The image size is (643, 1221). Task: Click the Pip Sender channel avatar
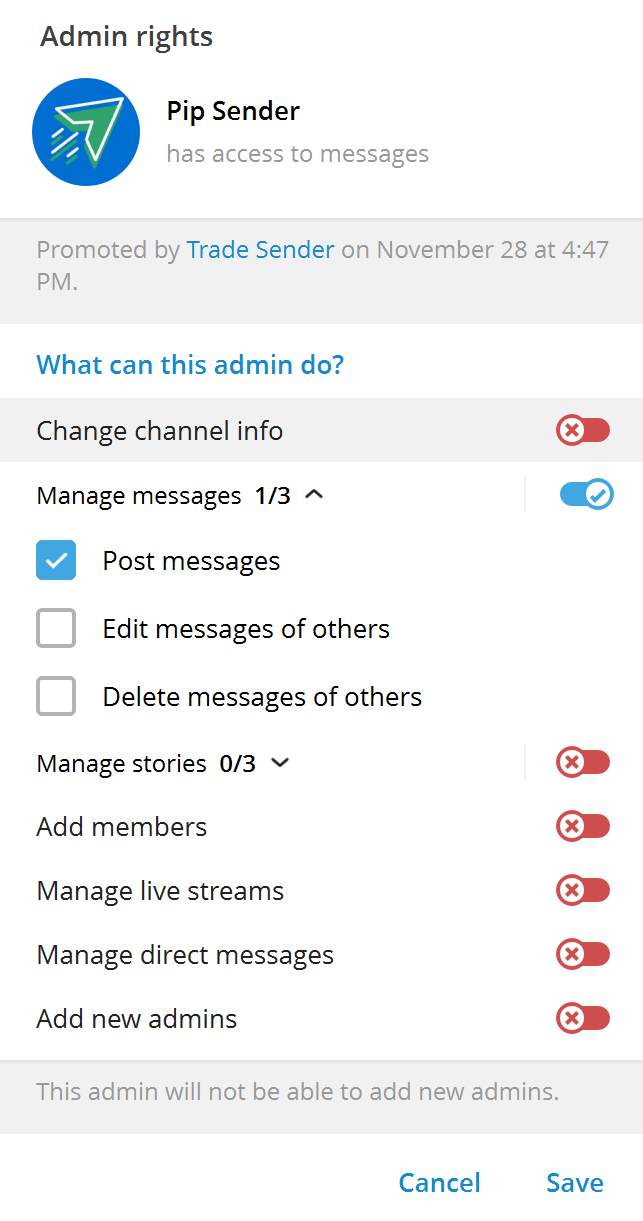(x=86, y=131)
